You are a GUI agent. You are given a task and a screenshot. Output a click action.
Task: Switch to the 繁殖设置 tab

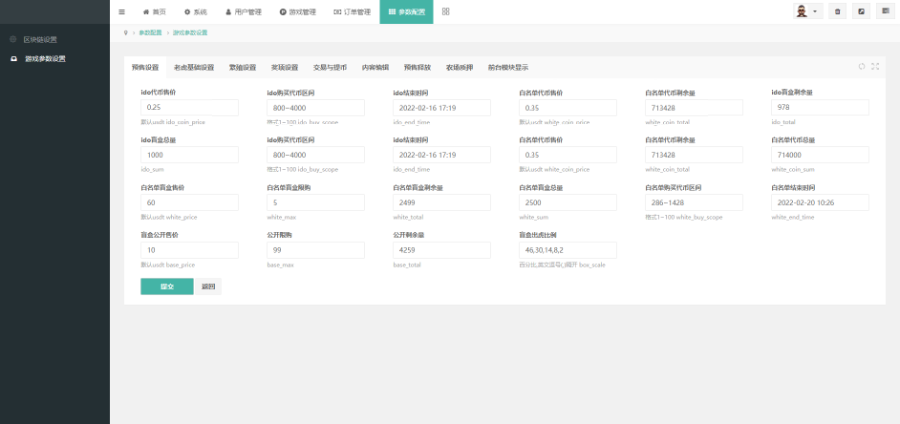pyautogui.click(x=243, y=67)
